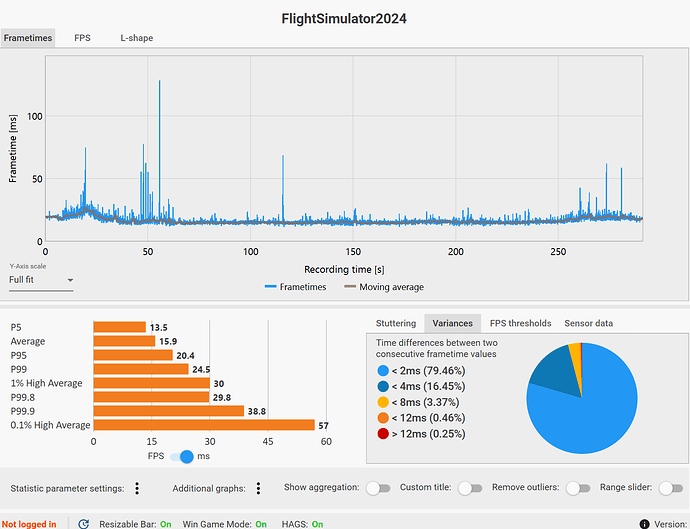Click the 1% High Average bar
The image size is (690, 529).
click(151, 383)
